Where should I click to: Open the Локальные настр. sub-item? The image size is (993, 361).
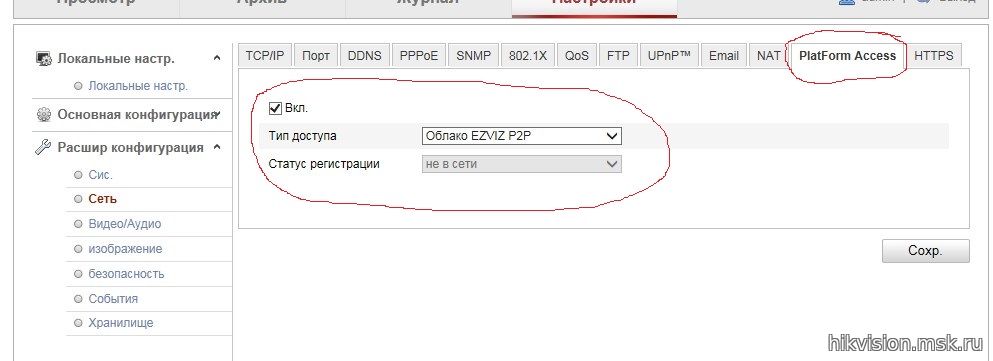pyautogui.click(x=138, y=86)
